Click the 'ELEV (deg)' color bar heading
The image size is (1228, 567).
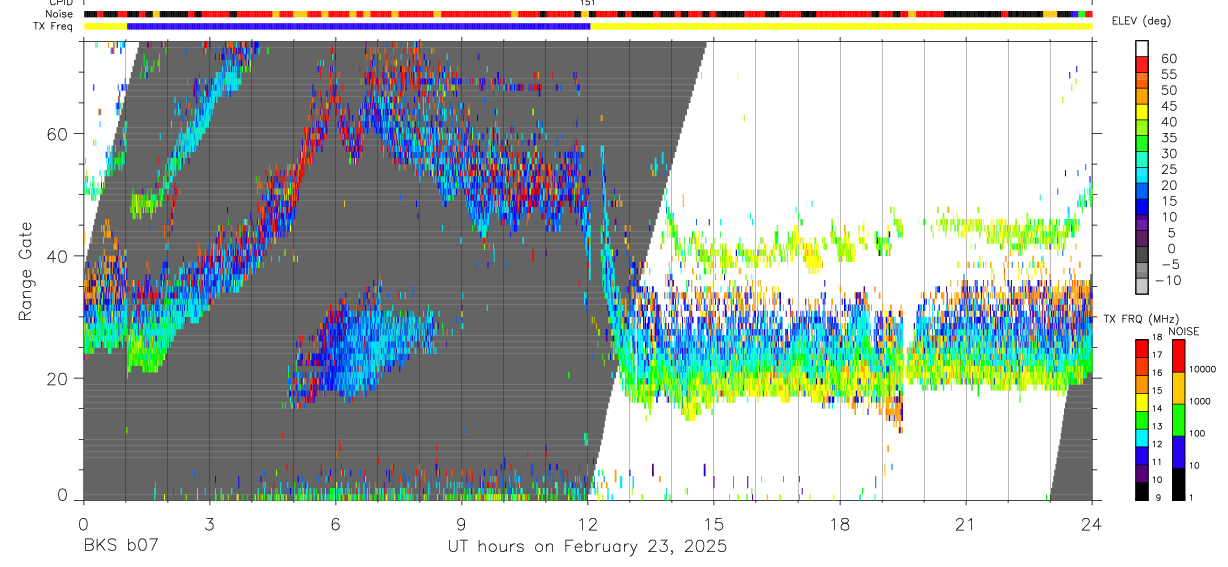pyautogui.click(x=1141, y=21)
